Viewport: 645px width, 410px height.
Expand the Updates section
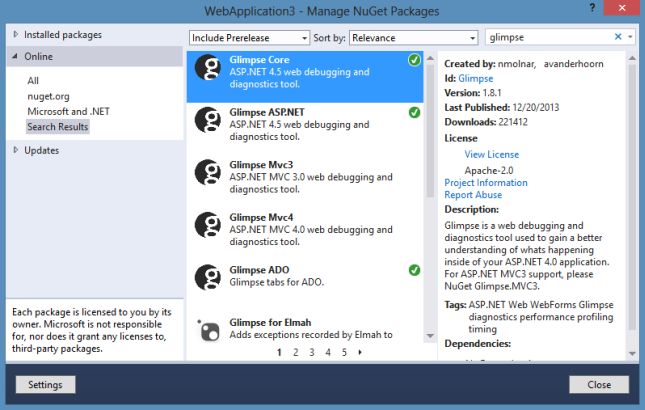(x=16, y=150)
